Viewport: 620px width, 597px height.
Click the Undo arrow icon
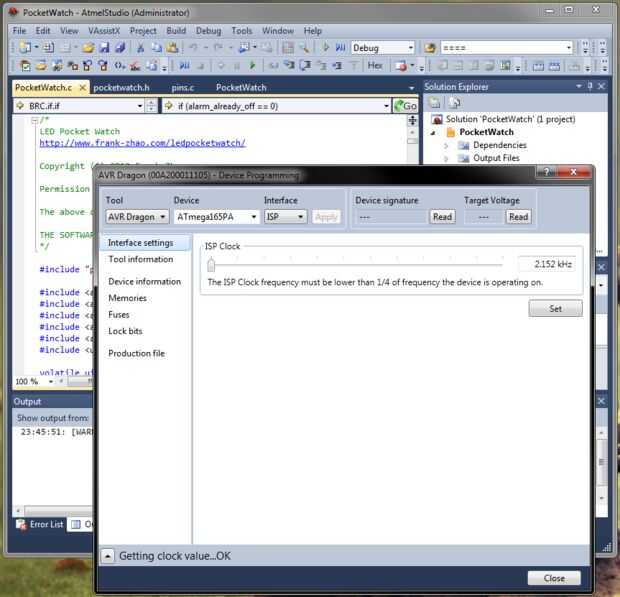(x=193, y=48)
